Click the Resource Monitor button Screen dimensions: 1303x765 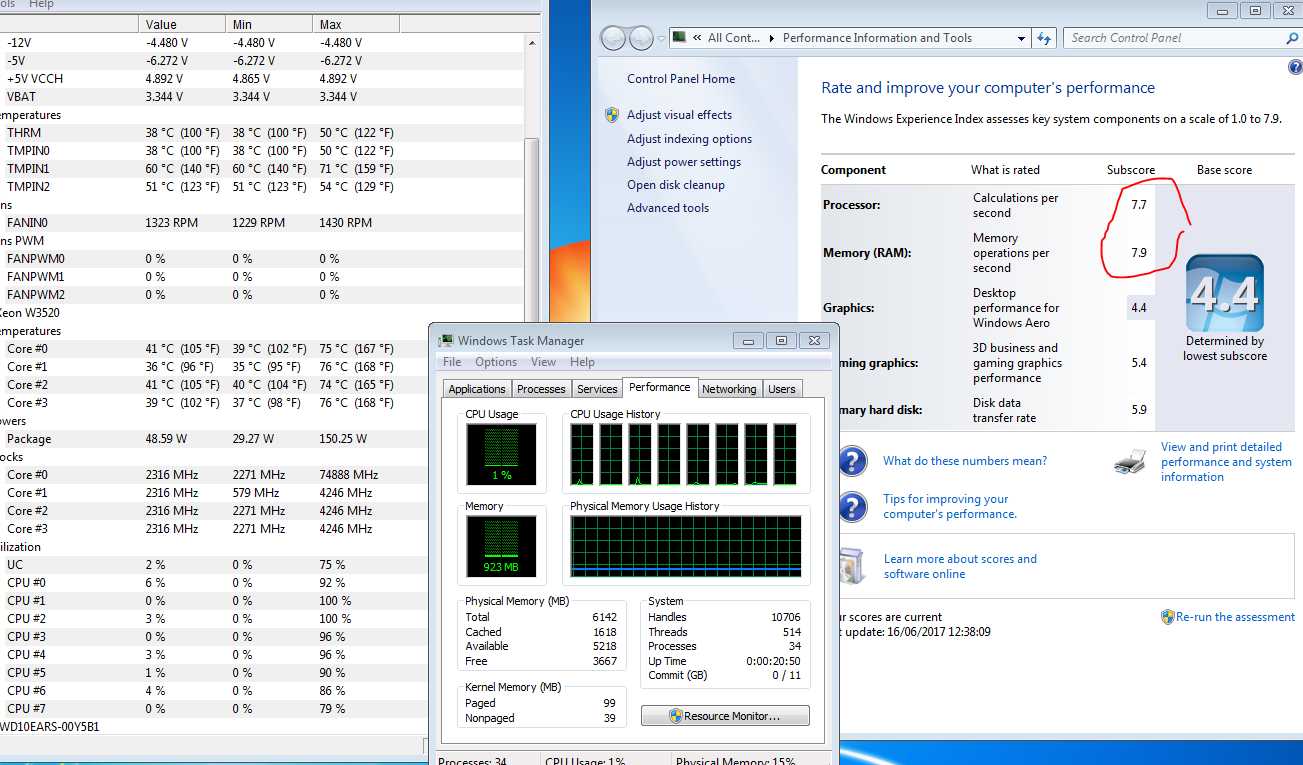point(725,716)
